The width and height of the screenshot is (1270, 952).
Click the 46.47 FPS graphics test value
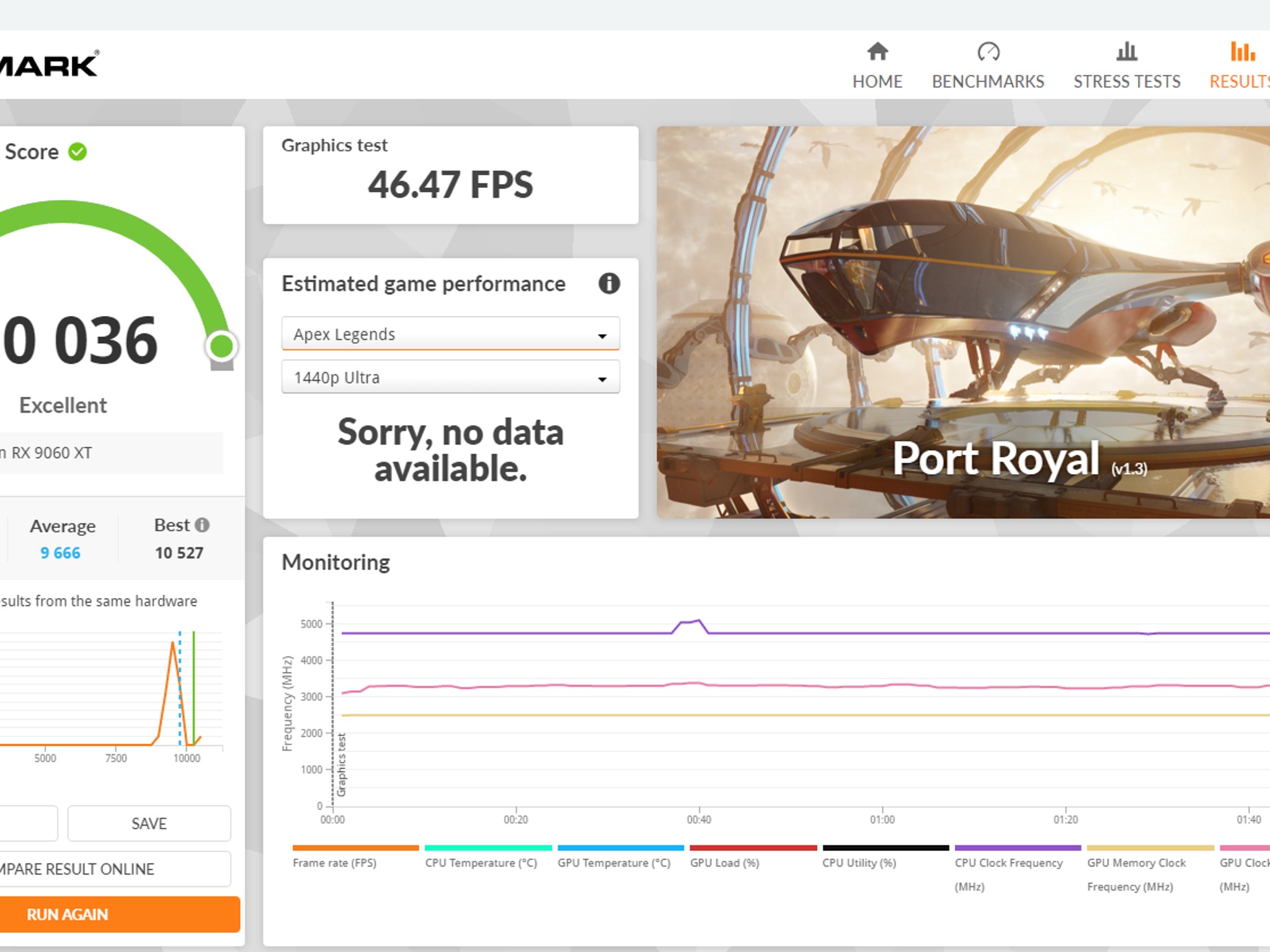(x=451, y=185)
